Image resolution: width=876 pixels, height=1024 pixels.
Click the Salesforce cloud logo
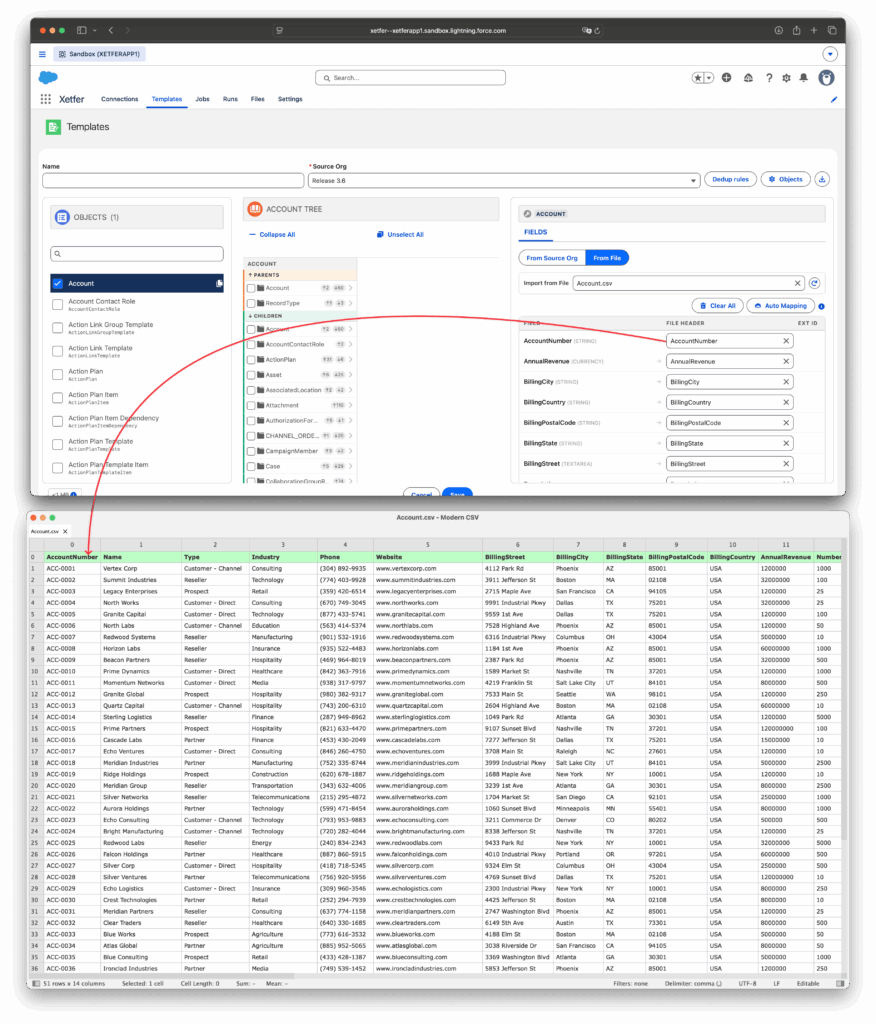[x=48, y=78]
